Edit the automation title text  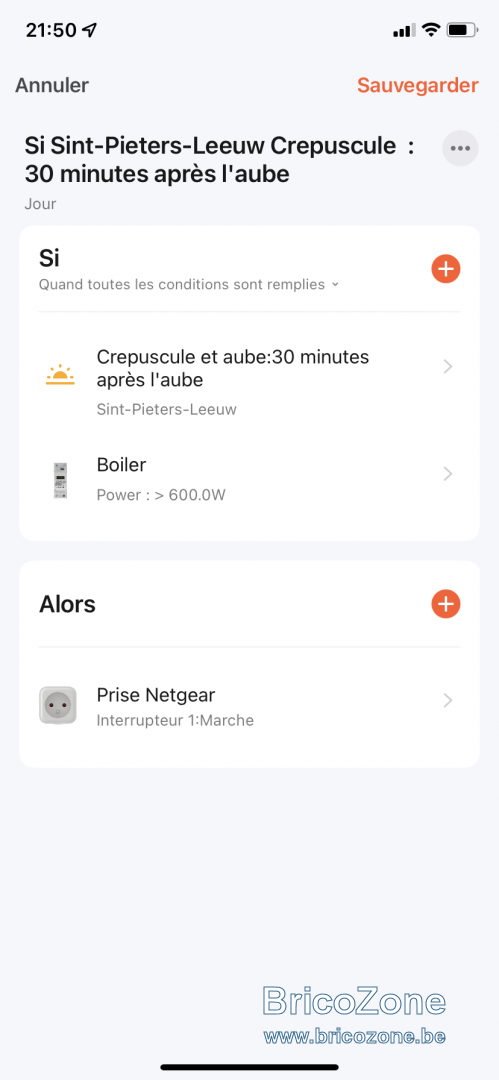(219, 160)
